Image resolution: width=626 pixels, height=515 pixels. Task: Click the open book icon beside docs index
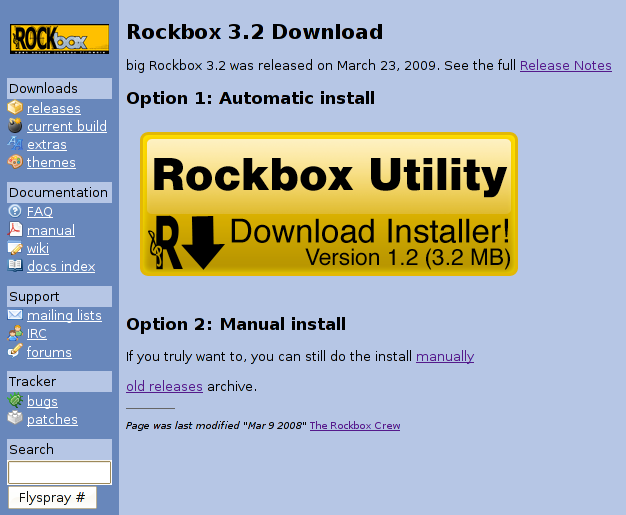click(15, 265)
